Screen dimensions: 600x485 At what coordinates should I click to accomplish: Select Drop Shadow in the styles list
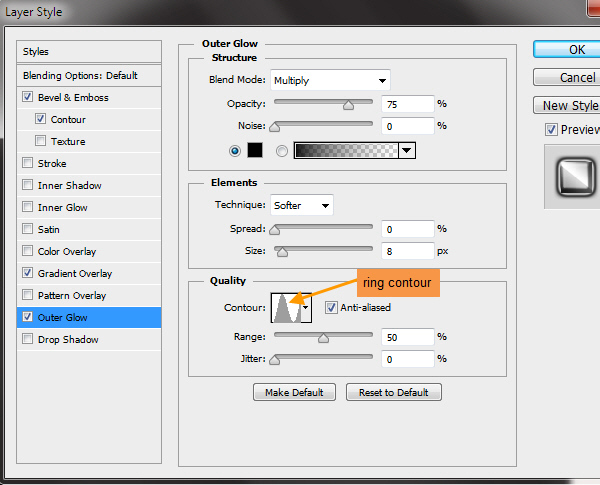[x=67, y=339]
